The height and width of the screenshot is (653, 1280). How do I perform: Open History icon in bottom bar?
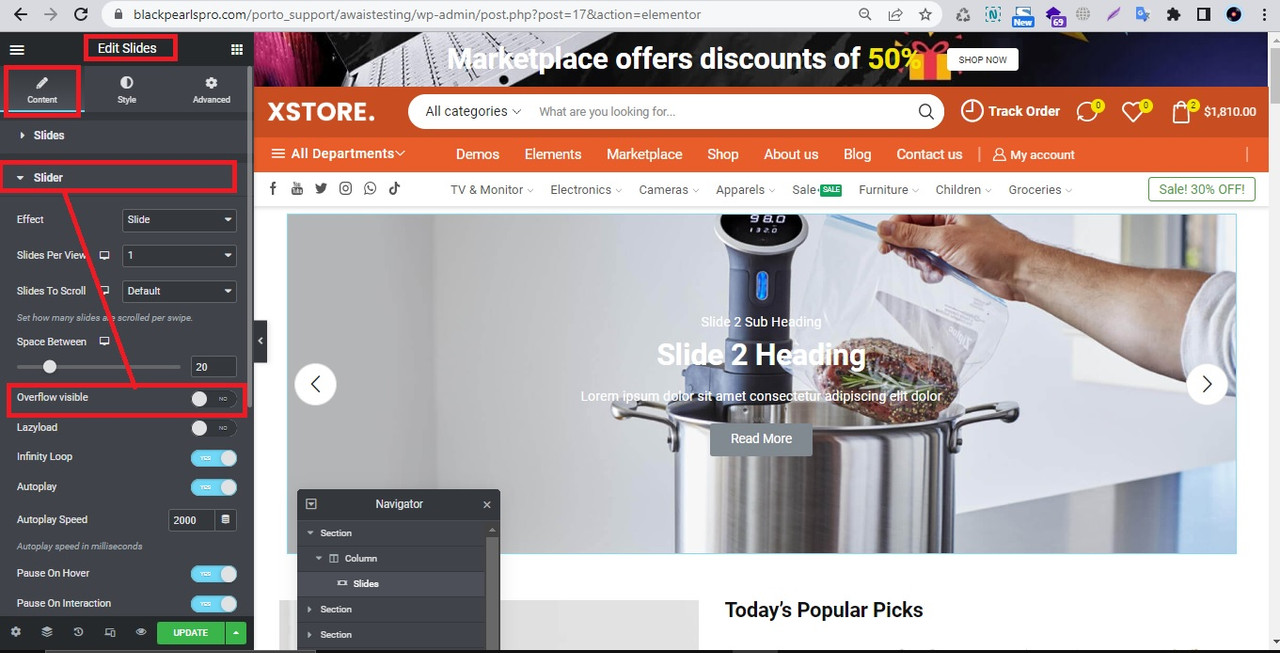(78, 632)
